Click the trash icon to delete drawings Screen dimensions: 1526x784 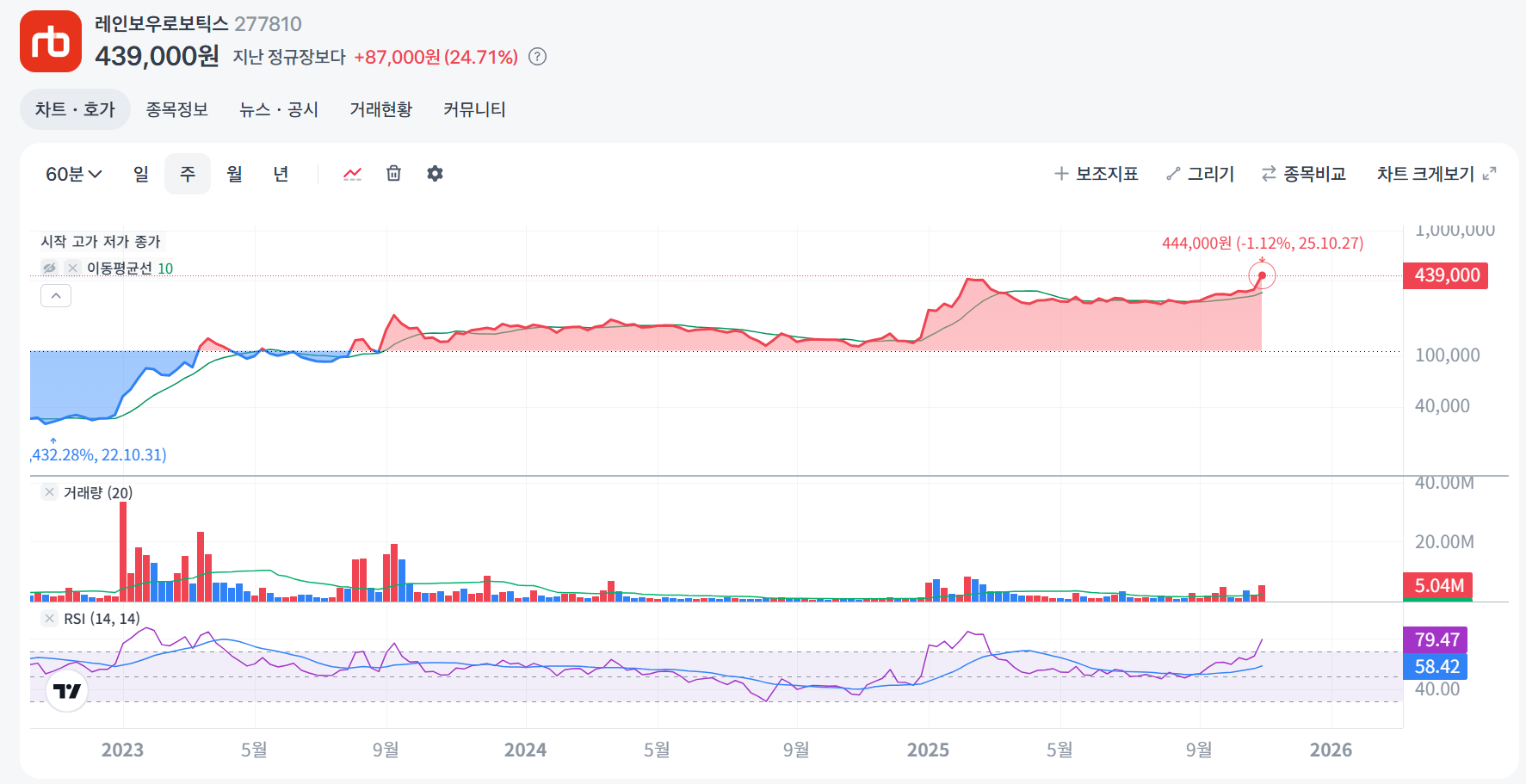click(x=393, y=174)
